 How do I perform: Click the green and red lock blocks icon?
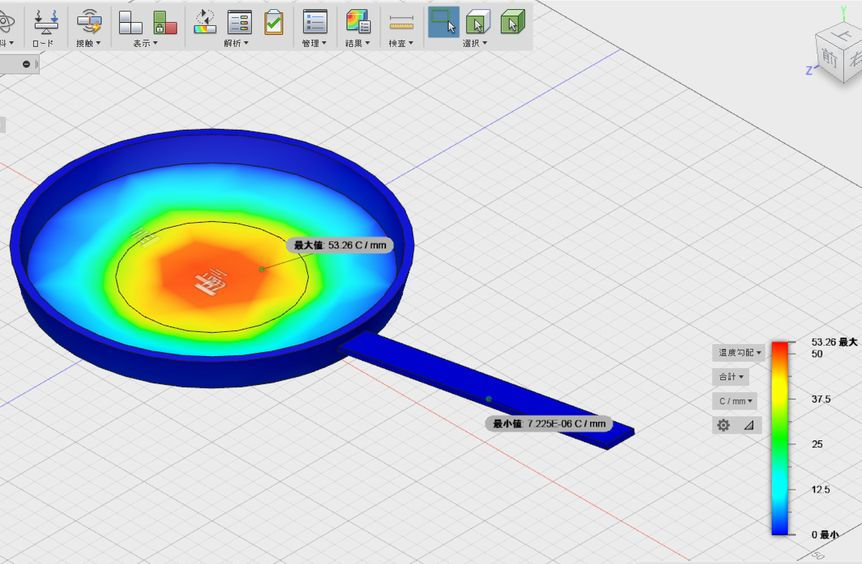164,22
